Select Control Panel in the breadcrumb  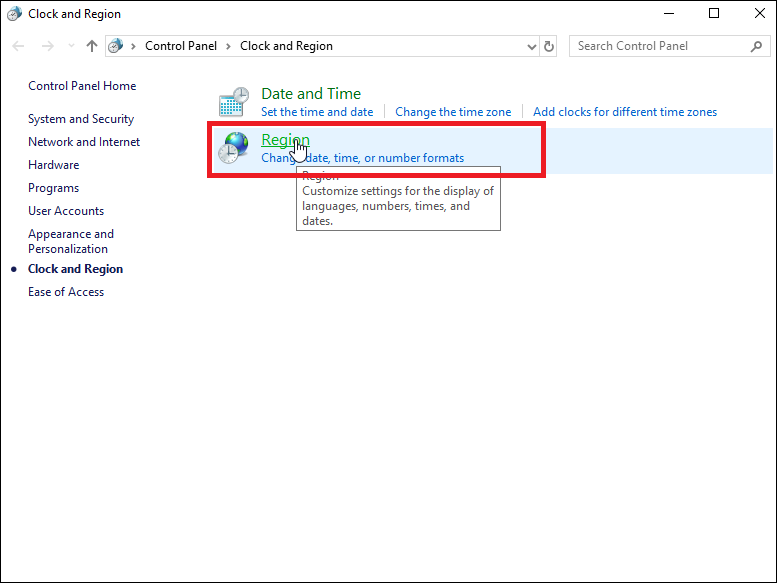pyautogui.click(x=181, y=46)
